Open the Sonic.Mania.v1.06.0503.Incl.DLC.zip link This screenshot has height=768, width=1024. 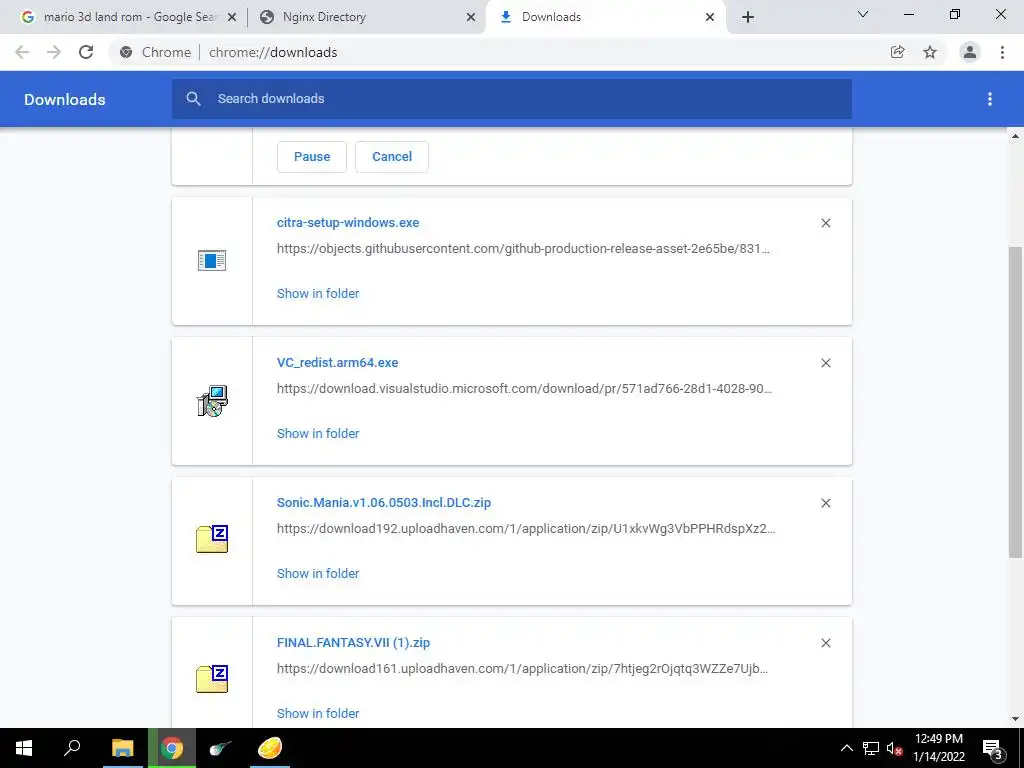[x=384, y=503]
